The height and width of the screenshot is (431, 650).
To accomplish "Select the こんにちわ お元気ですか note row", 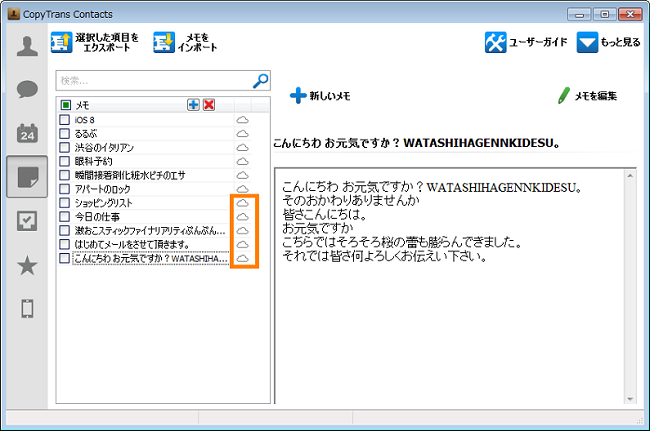I will click(x=150, y=258).
